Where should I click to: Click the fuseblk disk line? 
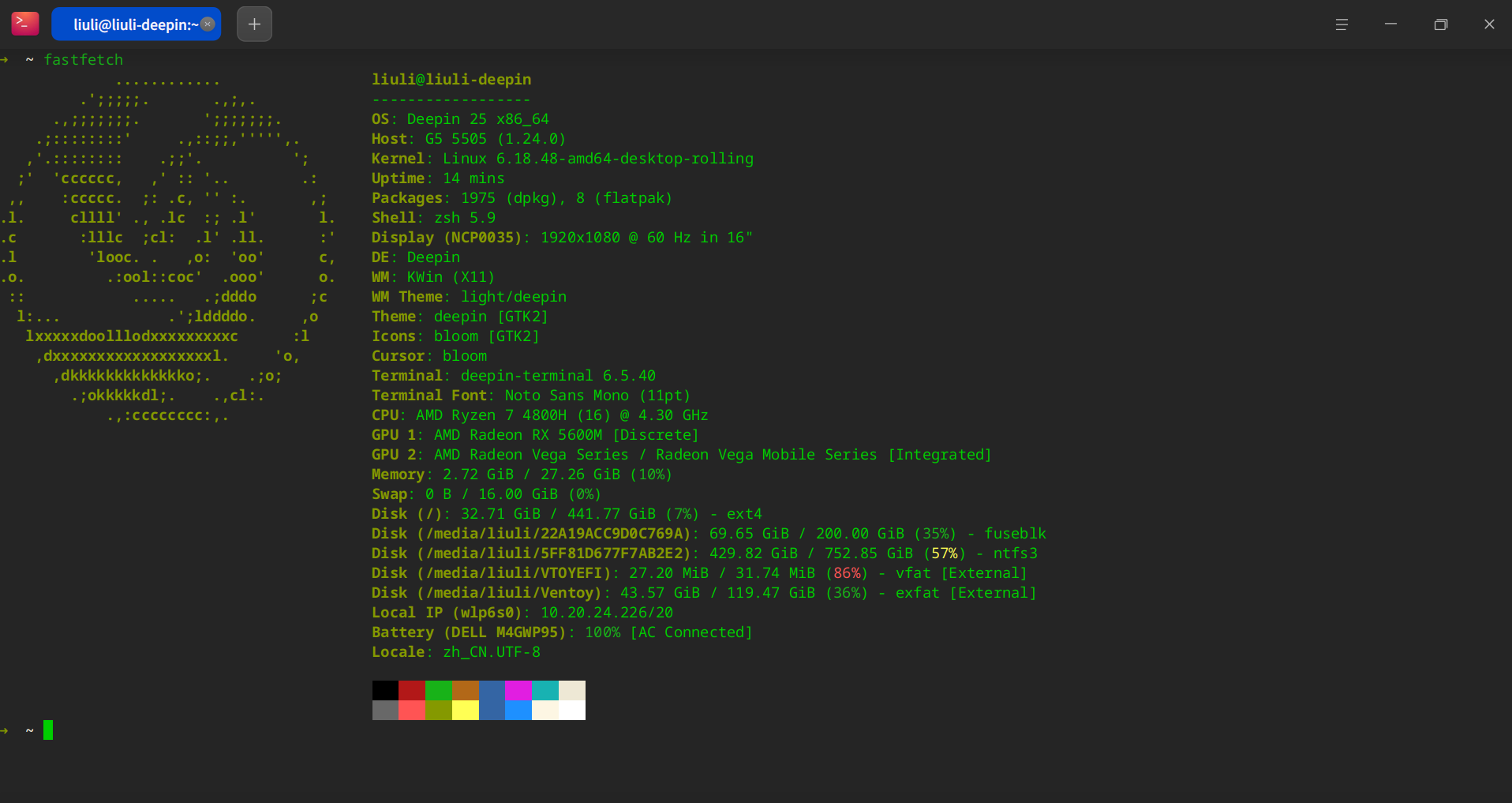coord(709,533)
